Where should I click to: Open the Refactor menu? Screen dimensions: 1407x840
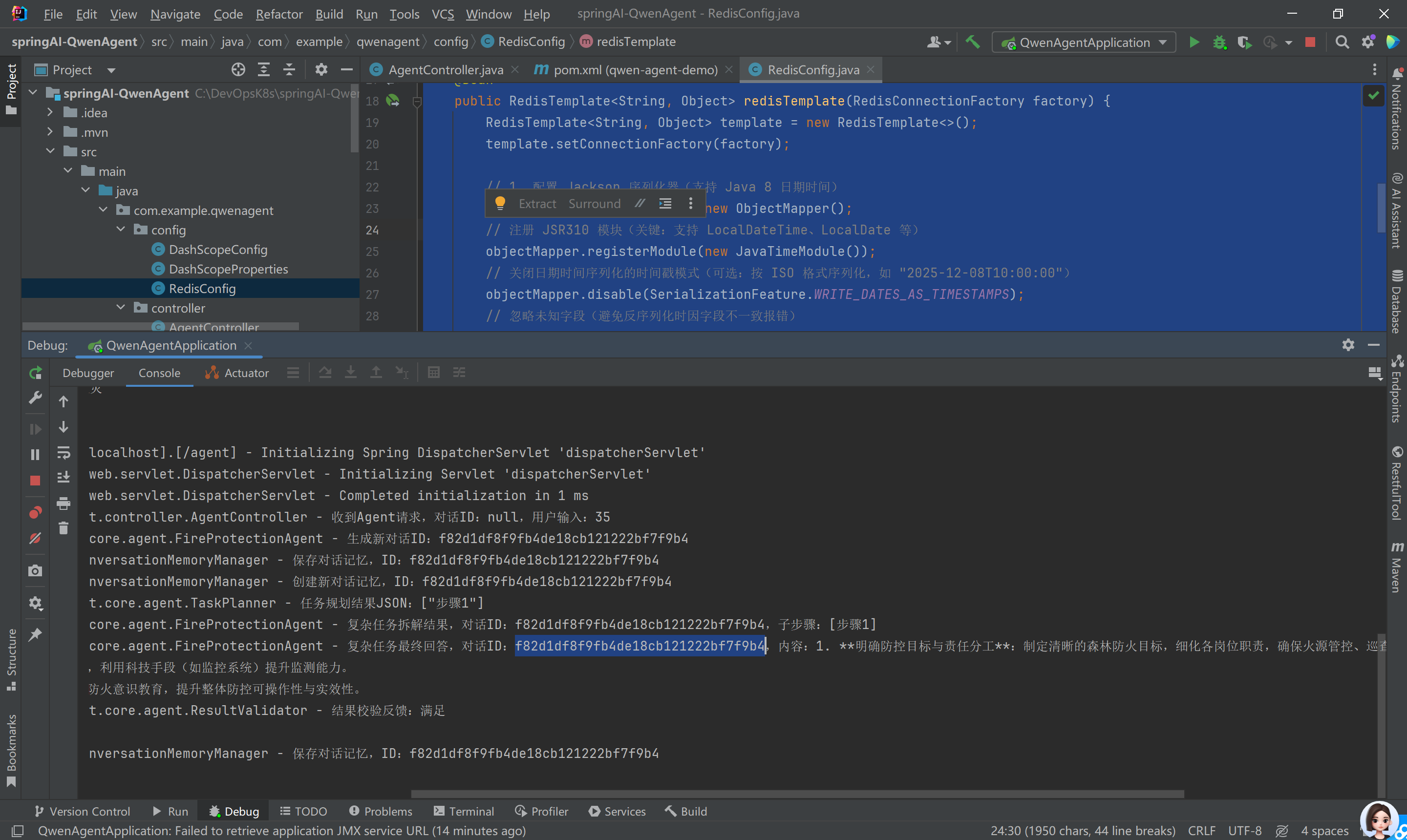coord(278,14)
